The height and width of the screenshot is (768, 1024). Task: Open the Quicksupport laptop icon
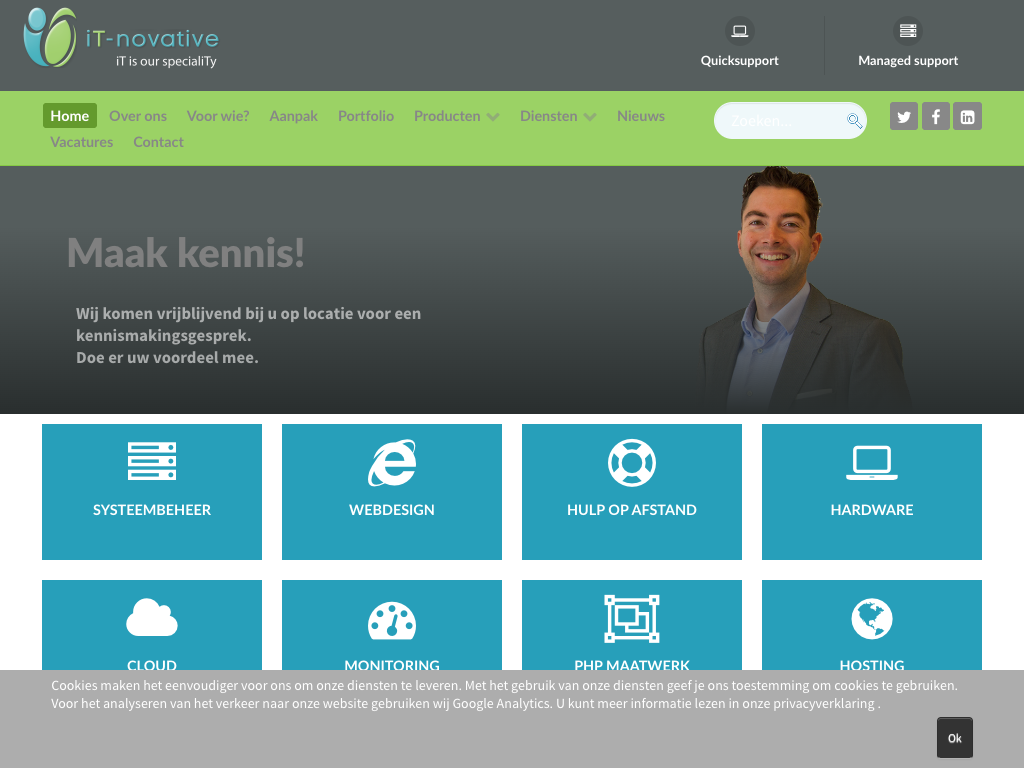739,31
